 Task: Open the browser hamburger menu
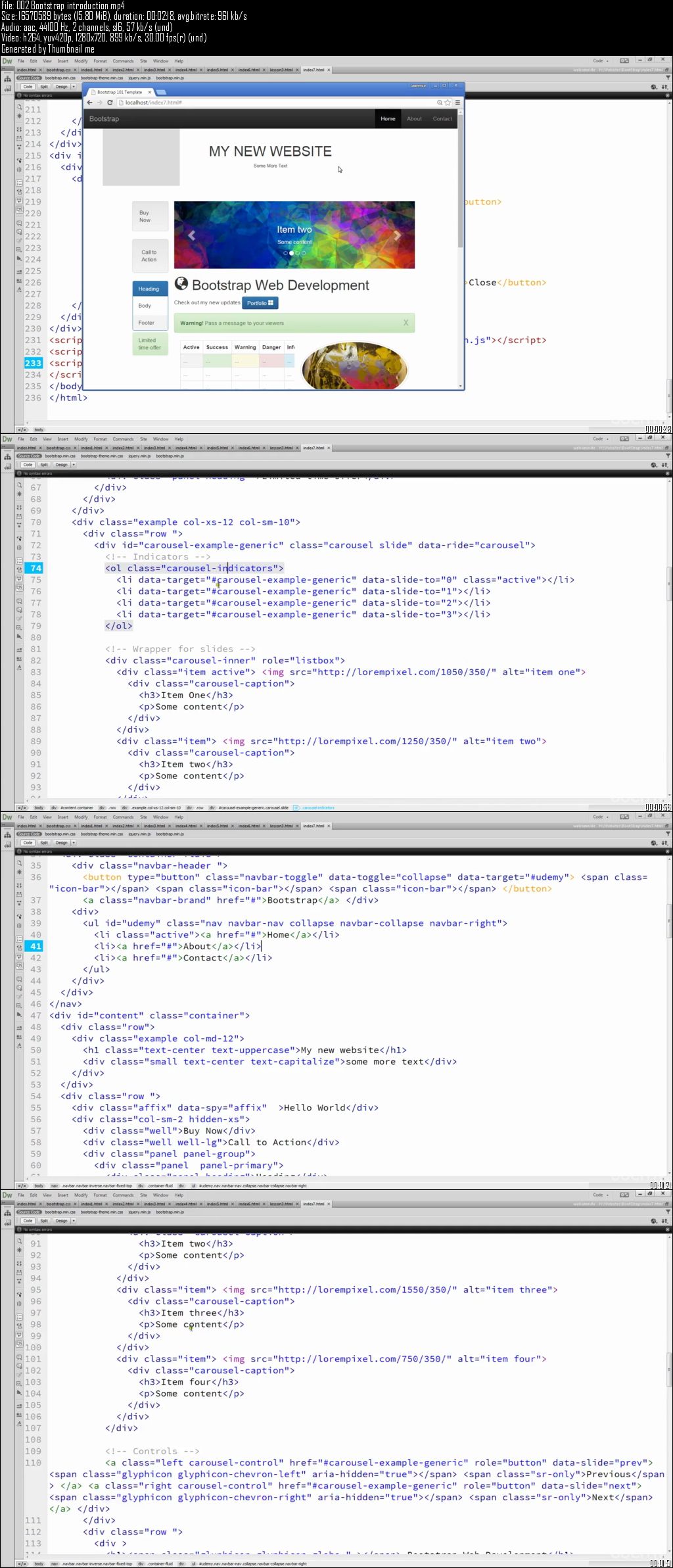click(x=457, y=103)
